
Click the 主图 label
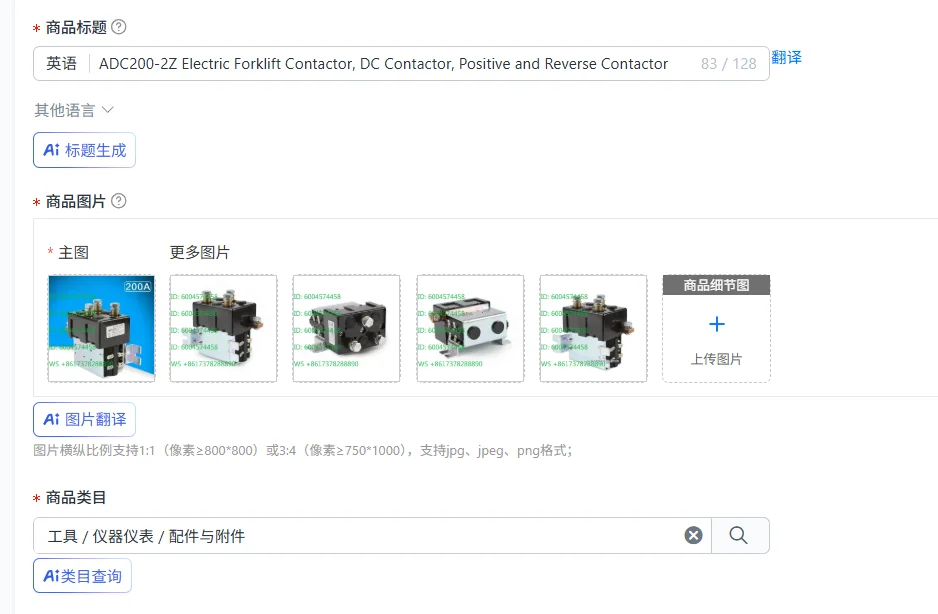tap(74, 253)
